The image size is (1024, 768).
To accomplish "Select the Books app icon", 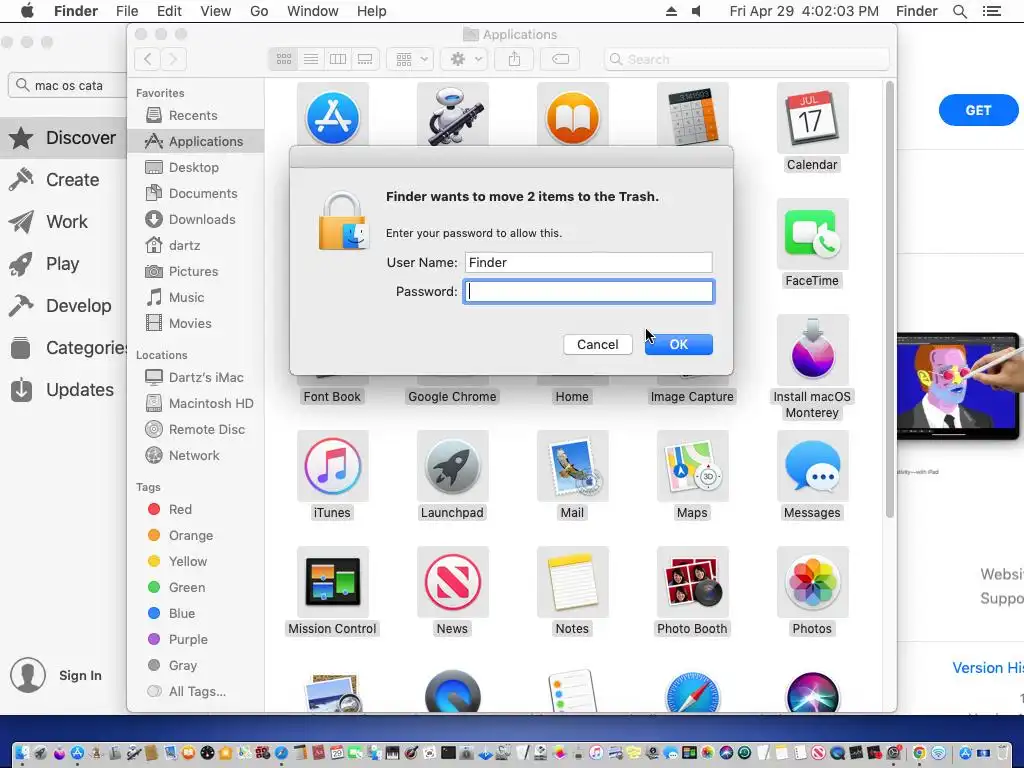I will point(572,118).
